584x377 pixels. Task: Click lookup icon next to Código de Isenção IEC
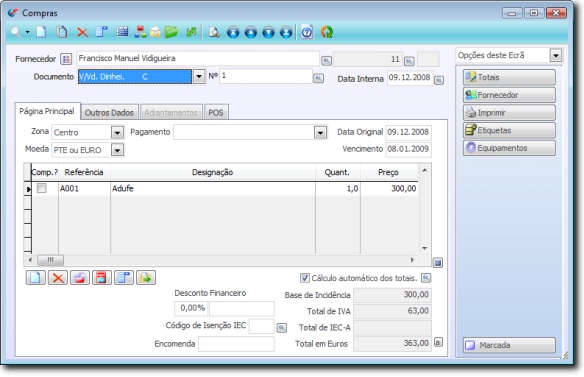[282, 328]
